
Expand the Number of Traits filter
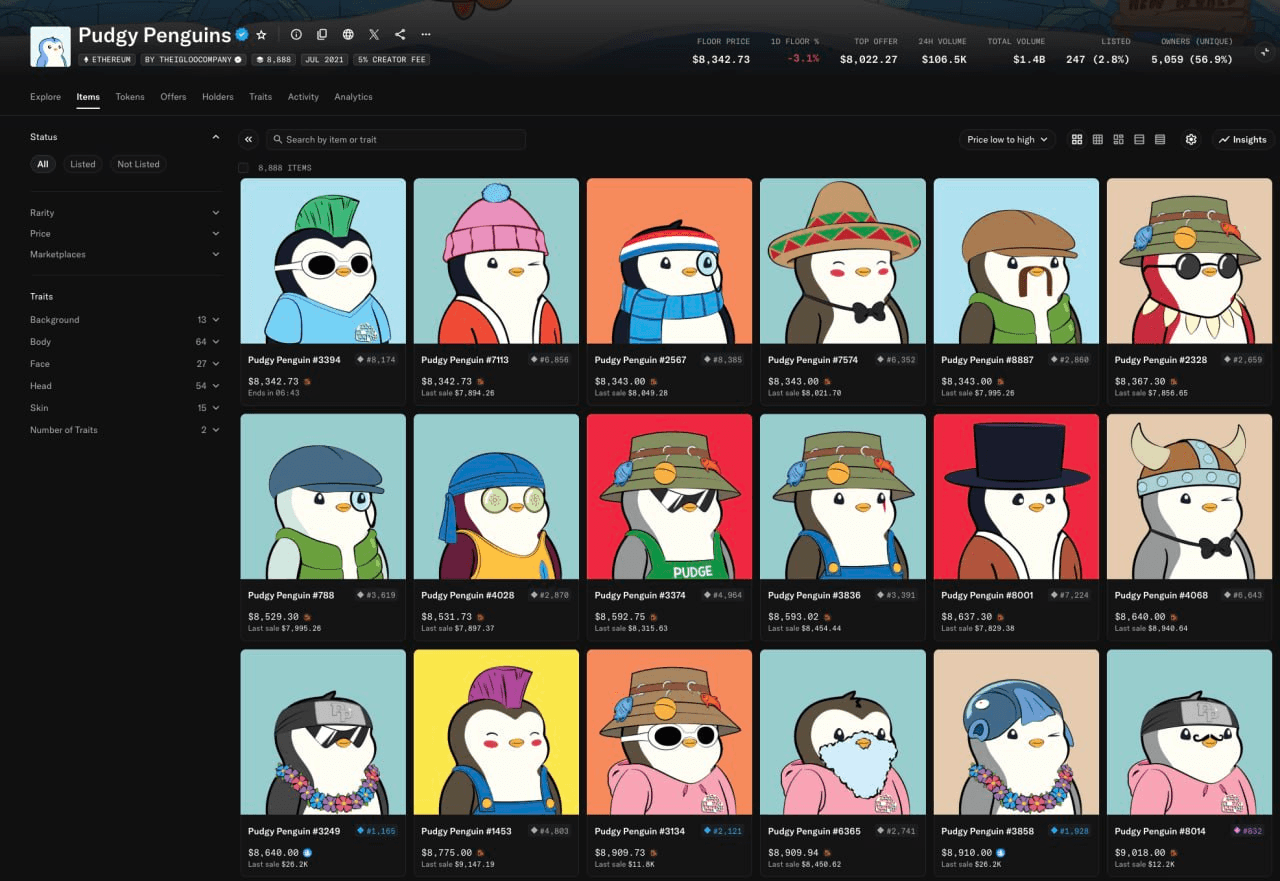click(x=125, y=430)
